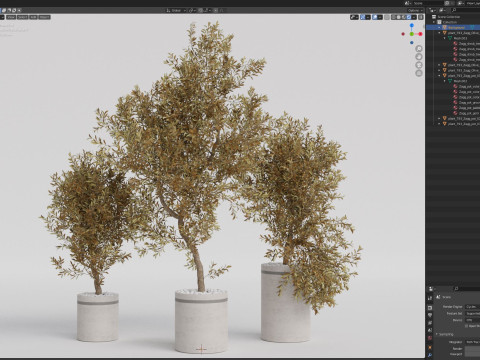
Task: Open the Output properties tab icon
Action: (430, 315)
